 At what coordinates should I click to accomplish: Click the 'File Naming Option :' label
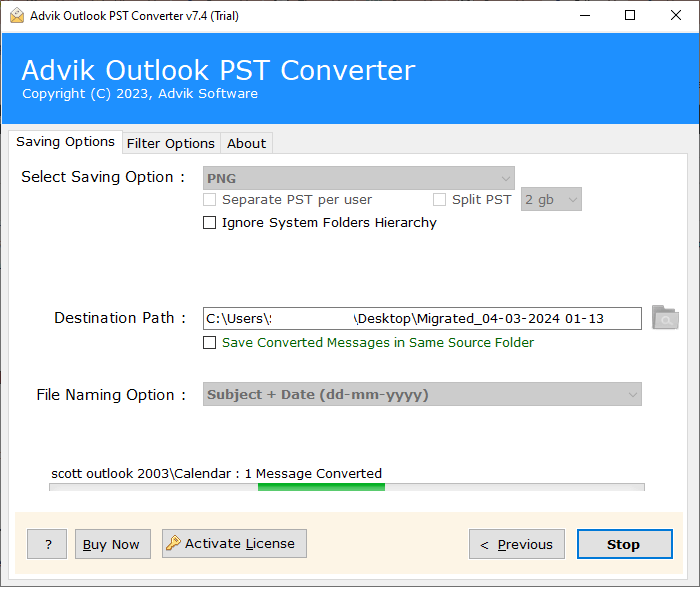tap(111, 395)
